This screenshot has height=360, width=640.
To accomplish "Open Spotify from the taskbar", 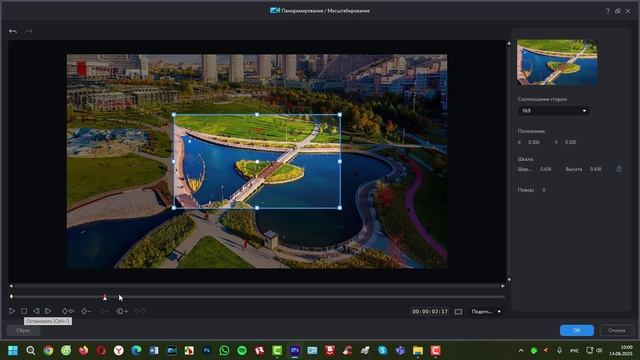I will tap(242, 351).
